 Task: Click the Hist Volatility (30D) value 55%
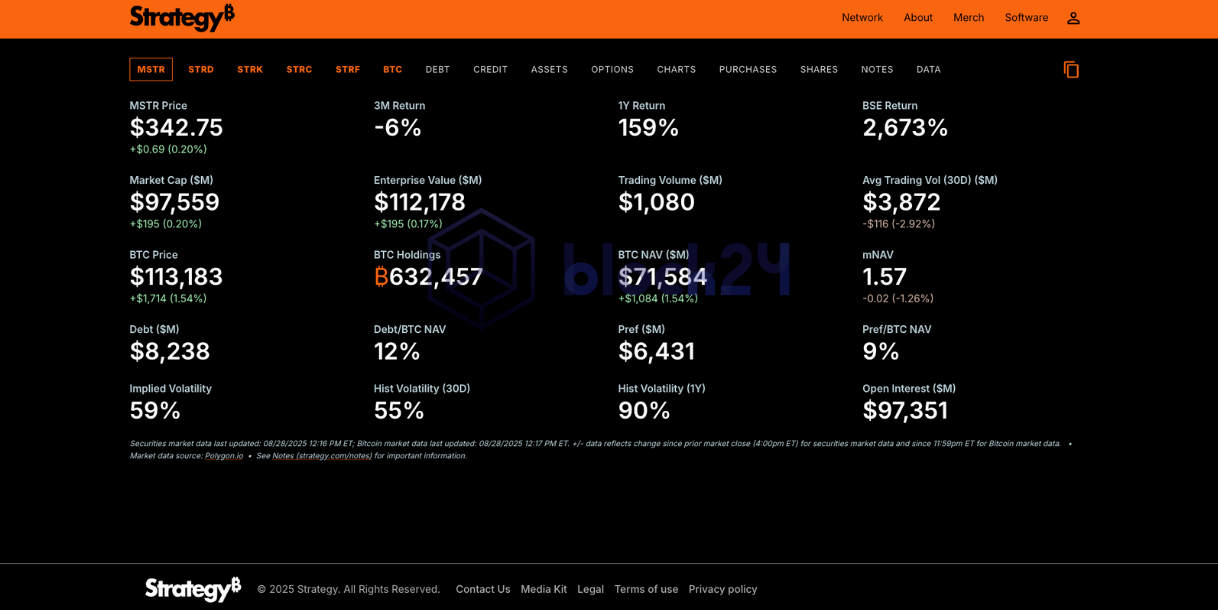(399, 411)
